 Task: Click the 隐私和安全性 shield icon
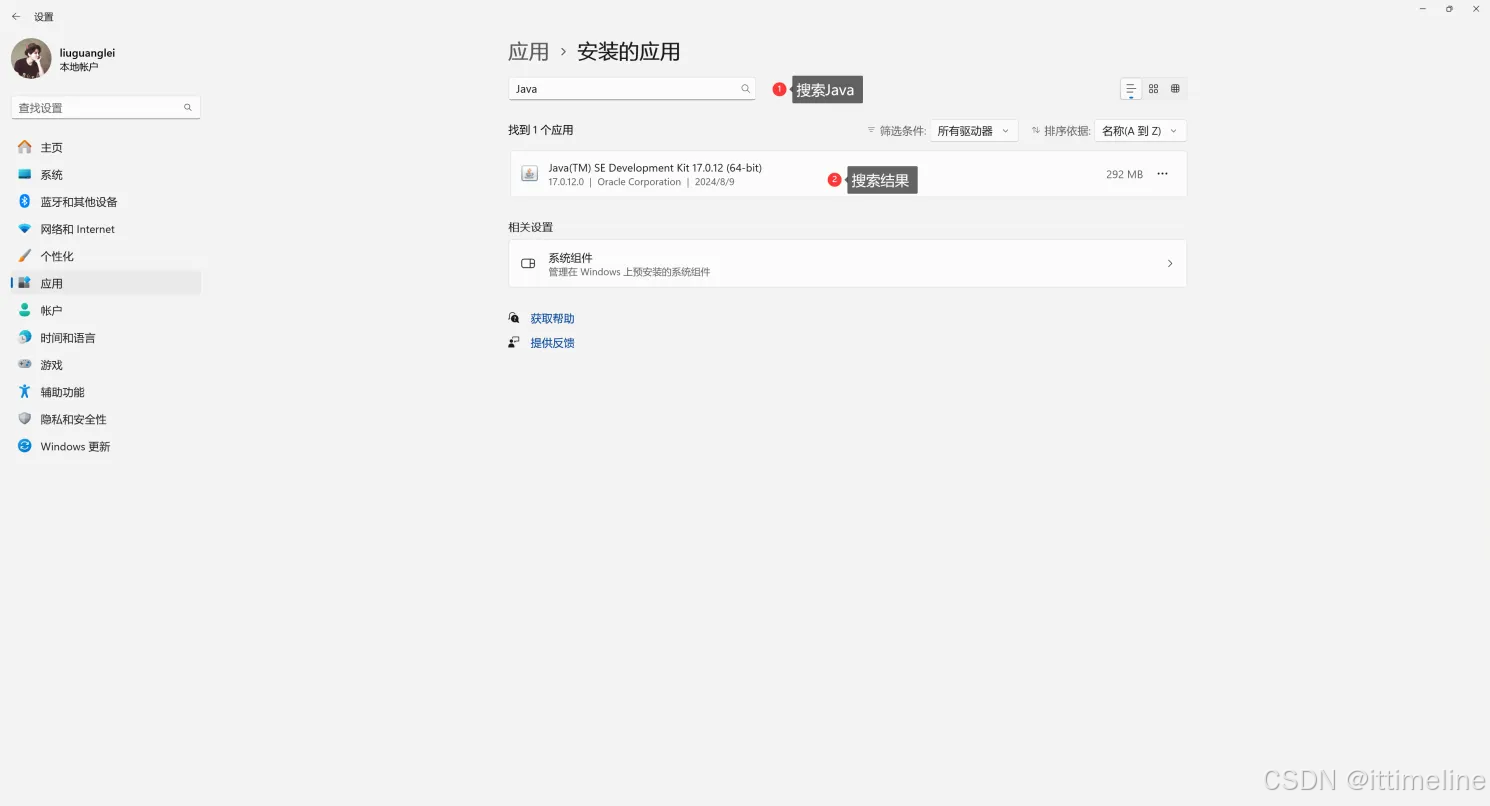point(25,419)
